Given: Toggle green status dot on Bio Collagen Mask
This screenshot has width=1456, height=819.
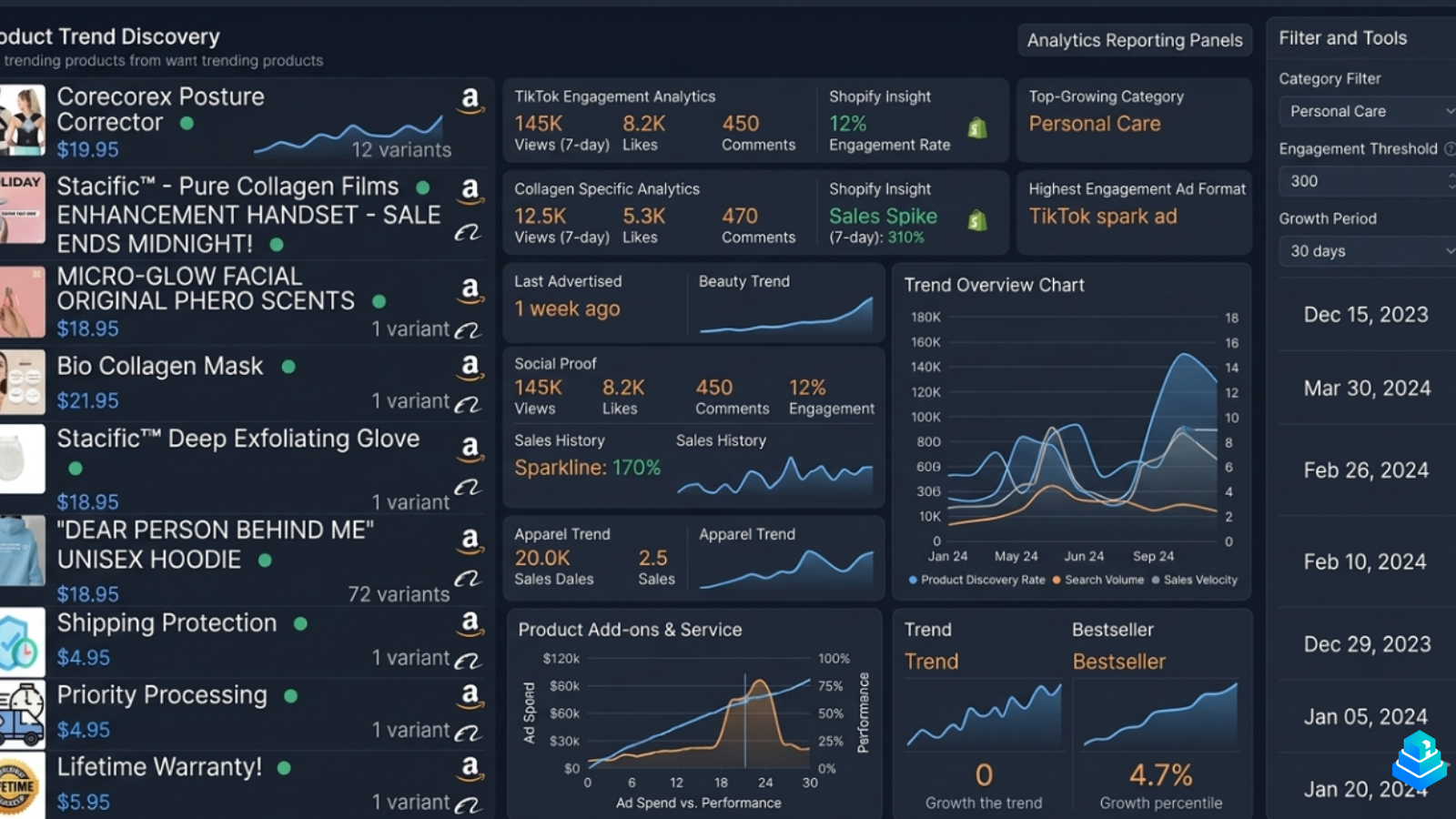Looking at the screenshot, I should (x=288, y=367).
